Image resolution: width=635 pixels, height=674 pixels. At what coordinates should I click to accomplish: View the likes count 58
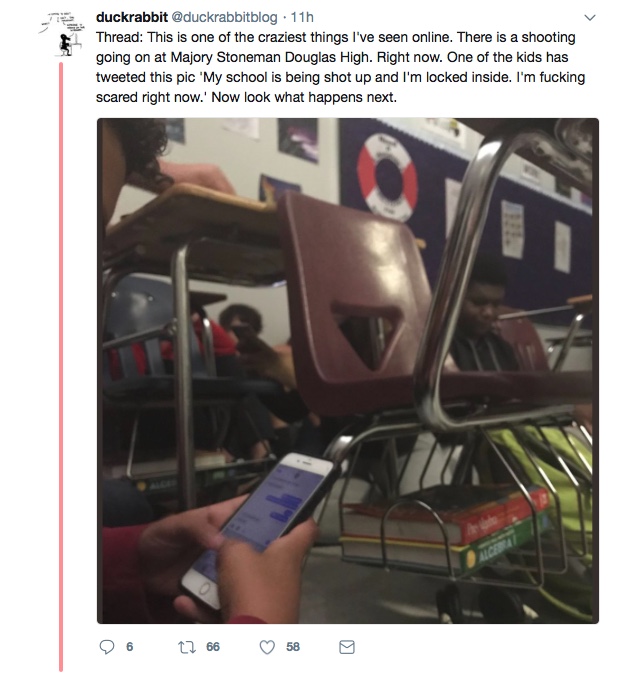[x=293, y=647]
